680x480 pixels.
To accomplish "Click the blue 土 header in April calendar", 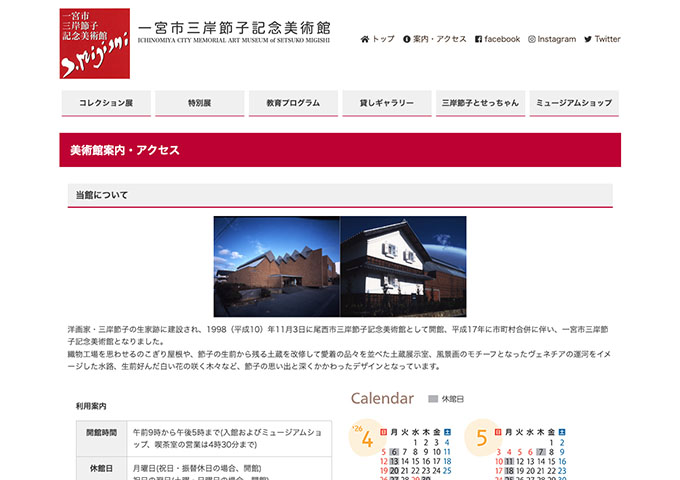I will (x=448, y=432).
